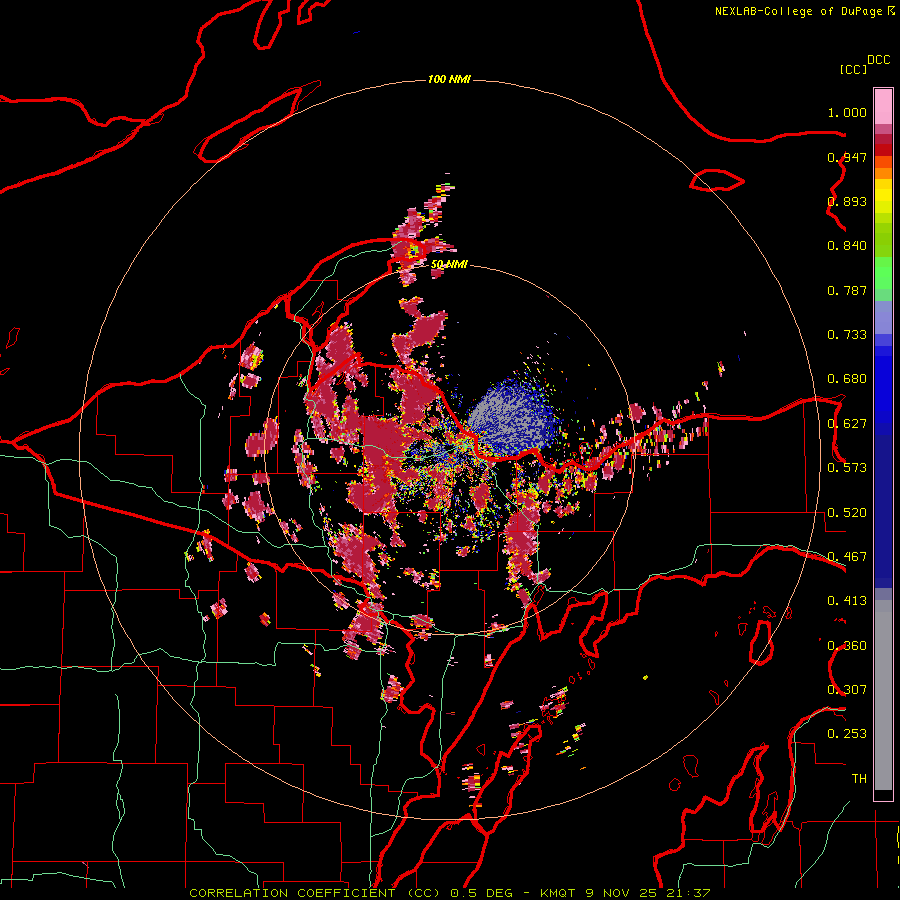Click the 0.573 color scale value
900x900 pixels.
tap(847, 468)
